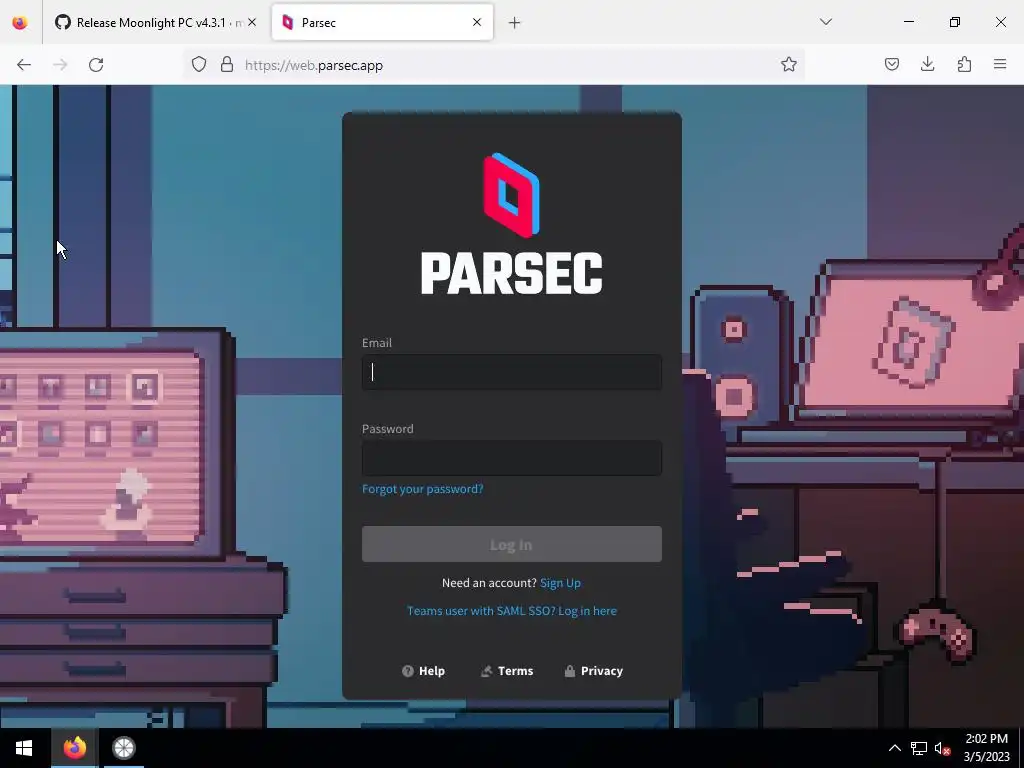The image size is (1024, 768).
Task: Click the tracking protection shield icon
Action: [x=199, y=65]
